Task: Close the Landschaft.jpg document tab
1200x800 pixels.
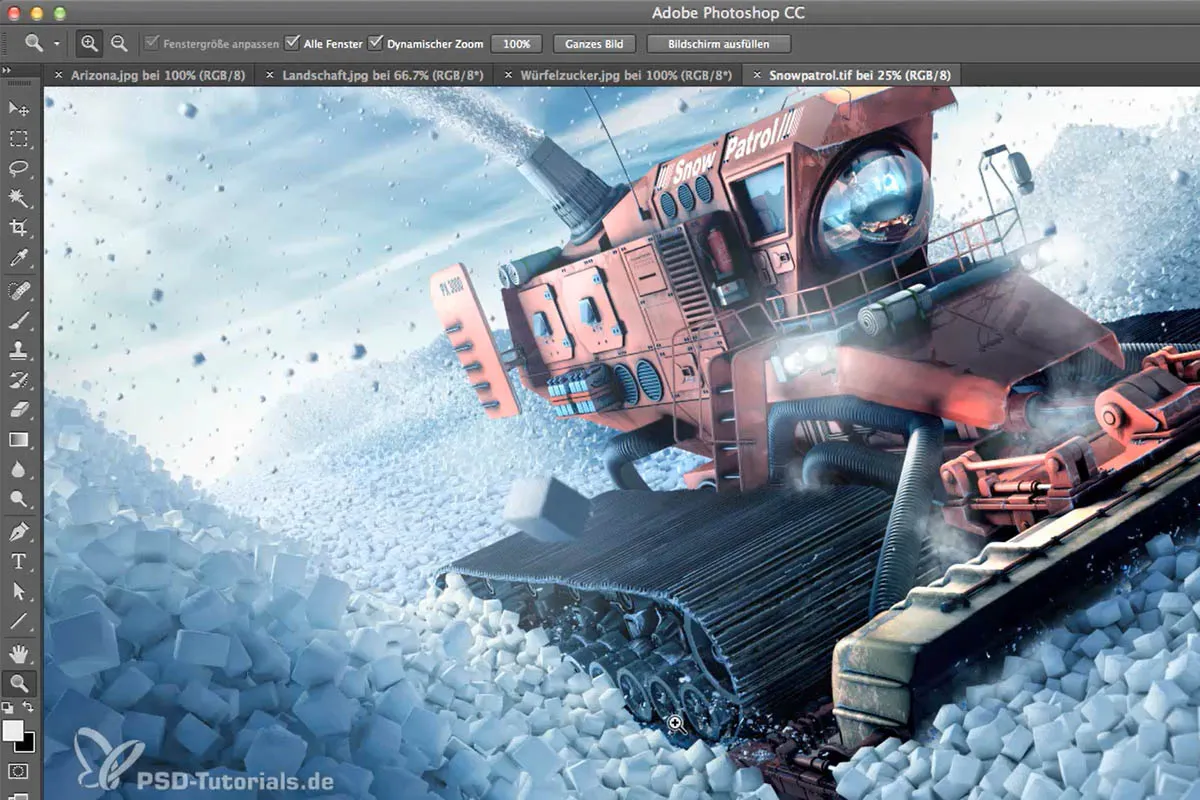Action: click(x=269, y=75)
